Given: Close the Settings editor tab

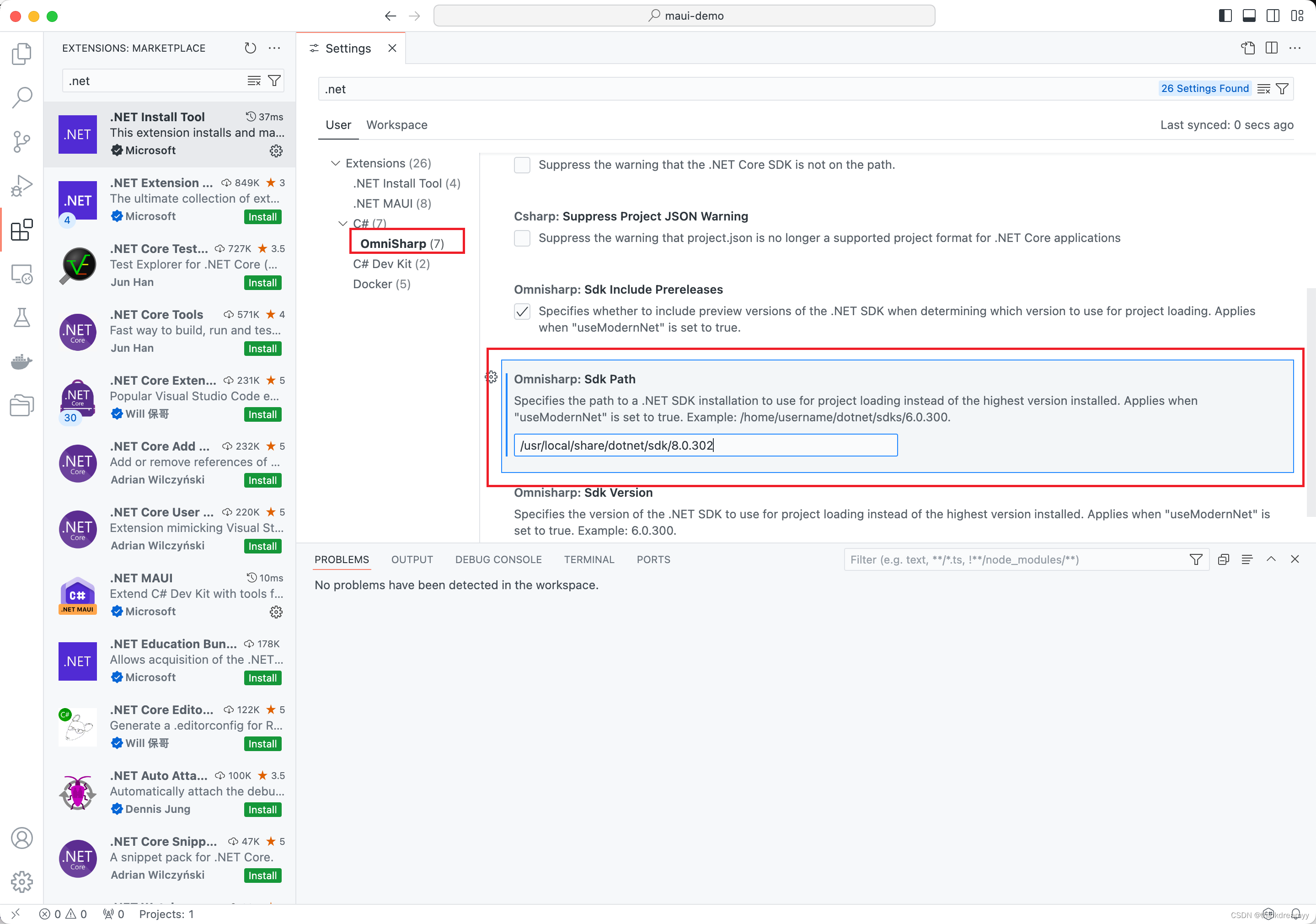Looking at the screenshot, I should click(x=392, y=48).
